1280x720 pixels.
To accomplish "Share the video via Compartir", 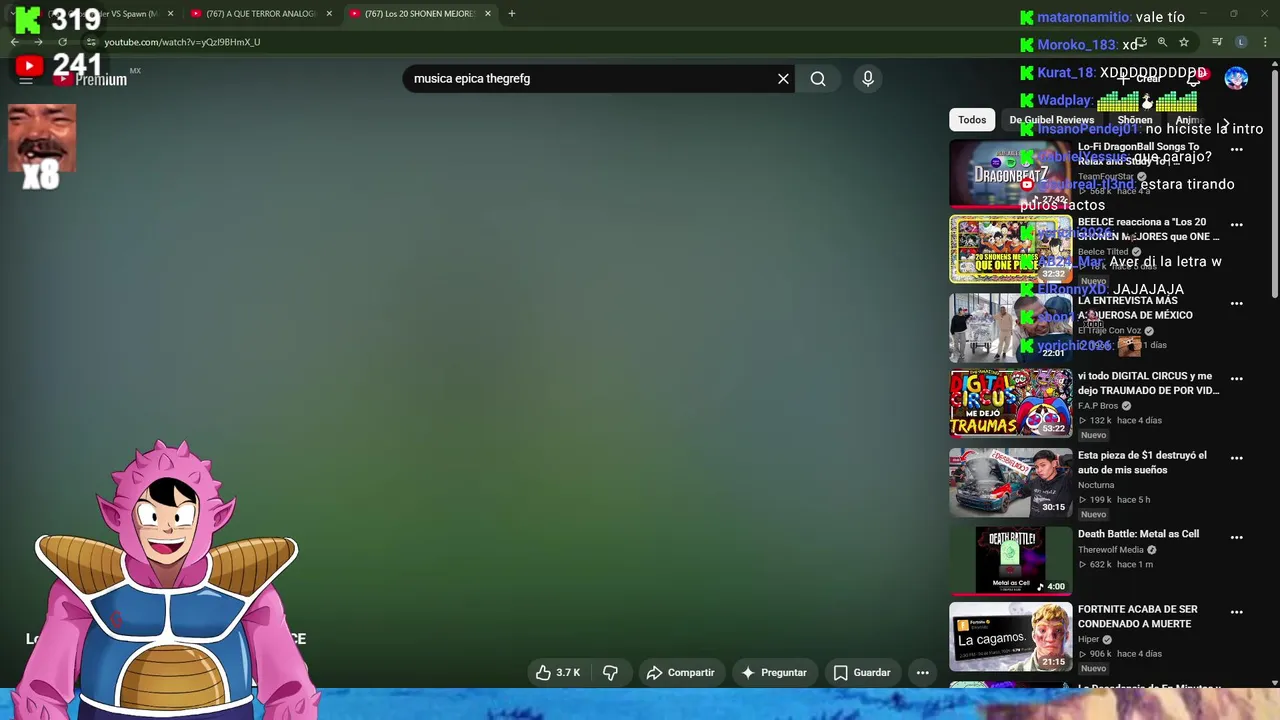I will pos(680,673).
